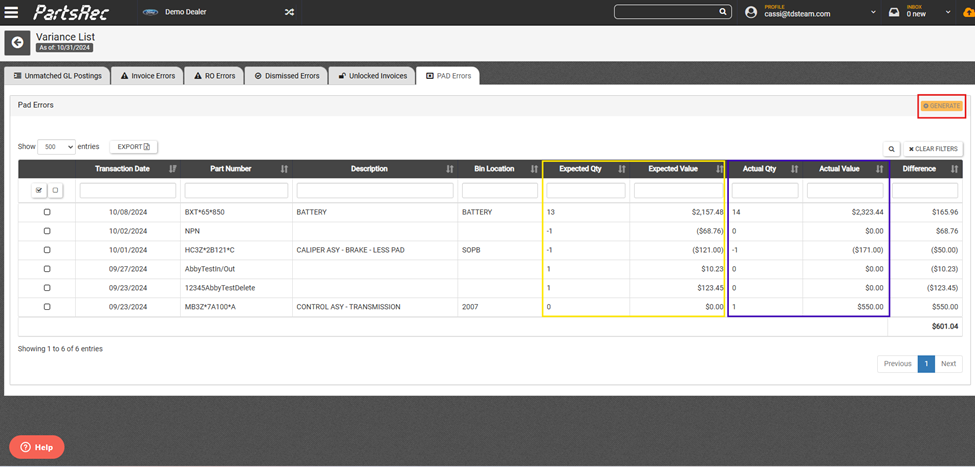Click the orange cloud icon
The width and height of the screenshot is (975, 467).
tap(971, 12)
